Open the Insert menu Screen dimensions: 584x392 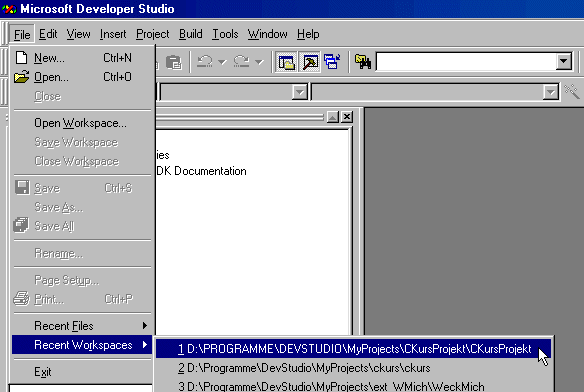(113, 34)
